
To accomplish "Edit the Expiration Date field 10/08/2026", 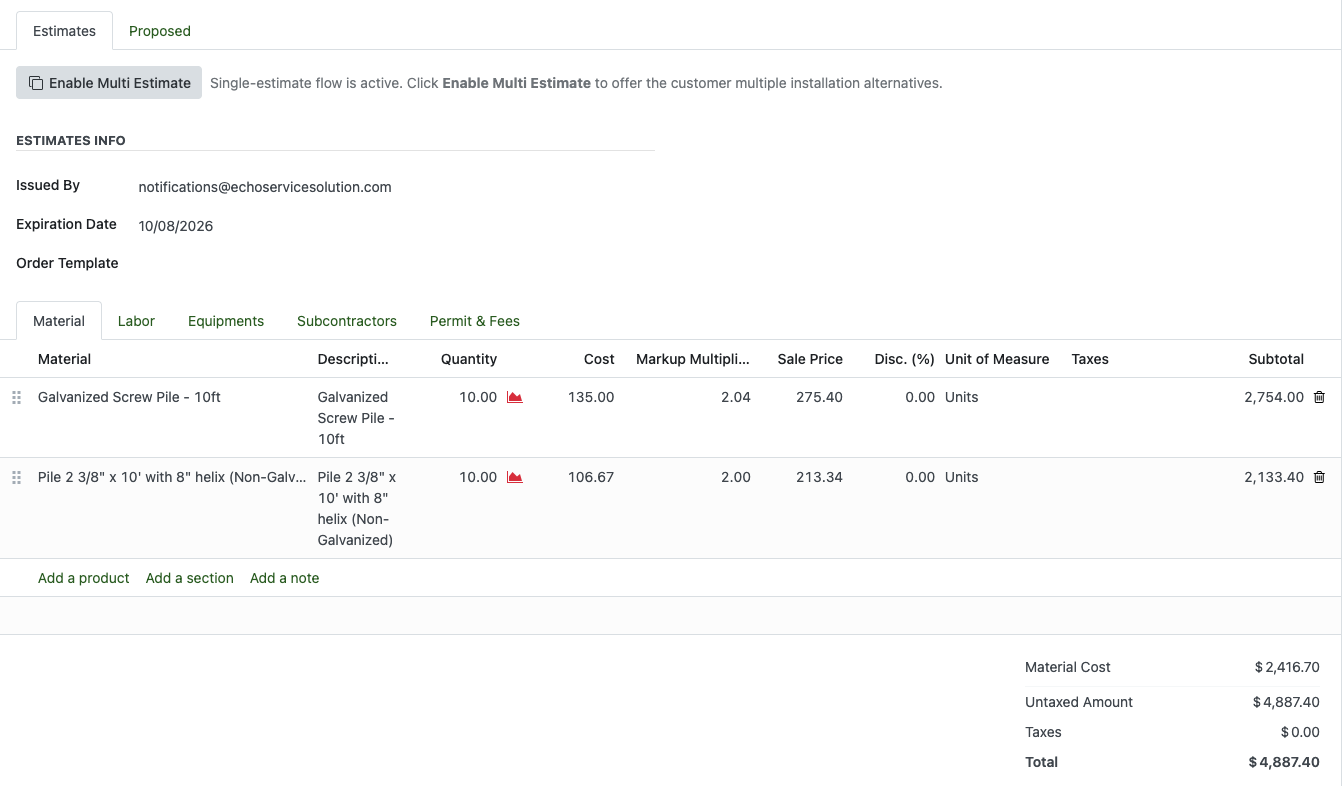I will click(176, 226).
